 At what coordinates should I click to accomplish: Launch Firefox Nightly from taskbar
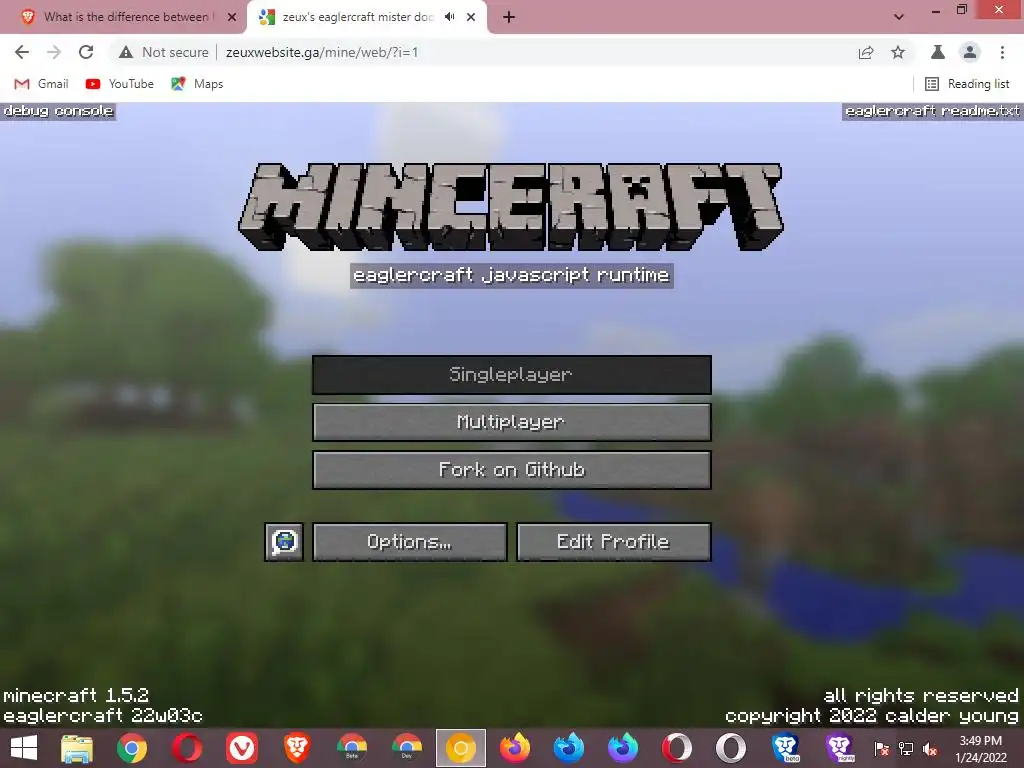click(x=623, y=748)
